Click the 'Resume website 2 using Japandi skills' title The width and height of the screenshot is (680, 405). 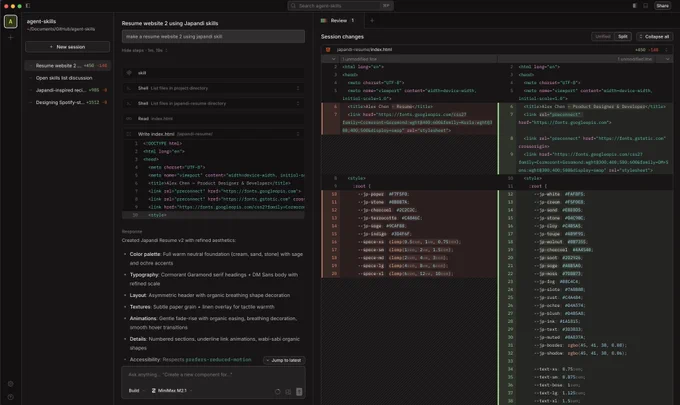[170, 23]
